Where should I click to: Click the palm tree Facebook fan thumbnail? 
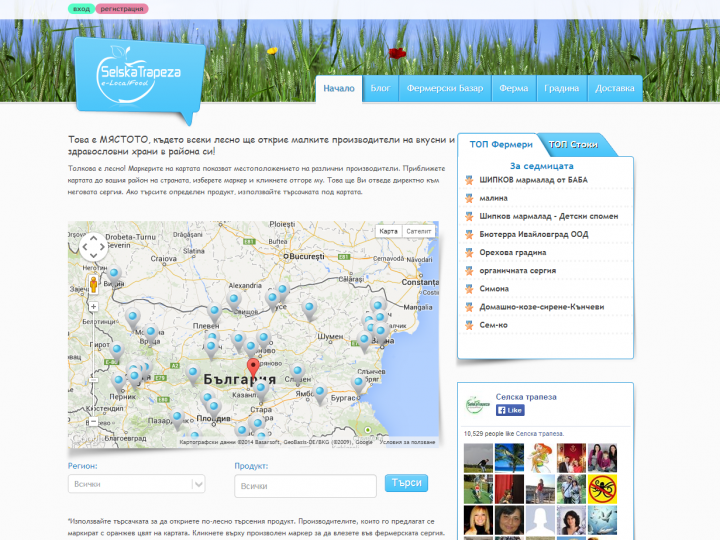pyautogui.click(x=509, y=458)
